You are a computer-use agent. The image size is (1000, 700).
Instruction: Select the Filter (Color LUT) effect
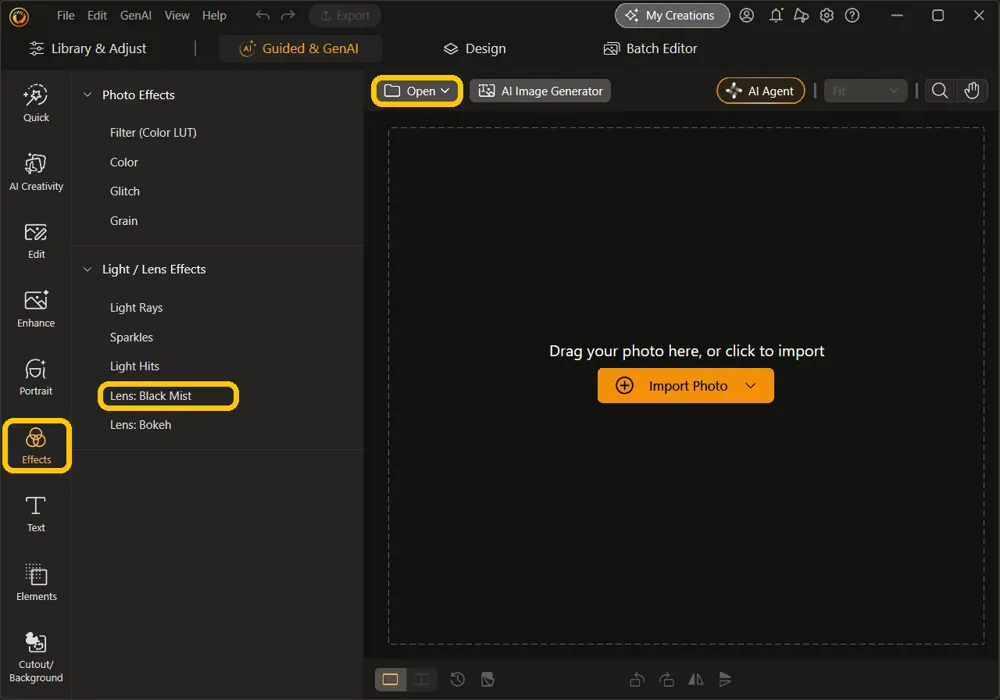coord(153,133)
